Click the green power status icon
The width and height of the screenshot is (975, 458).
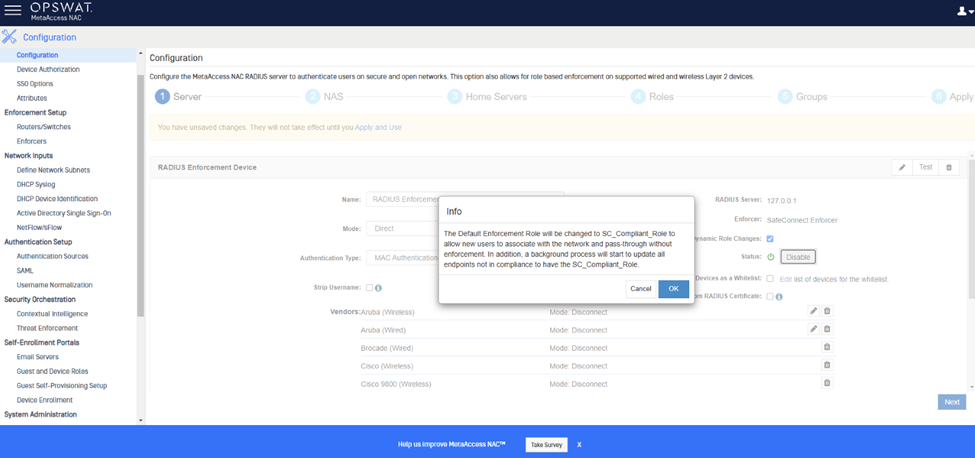click(x=770, y=257)
